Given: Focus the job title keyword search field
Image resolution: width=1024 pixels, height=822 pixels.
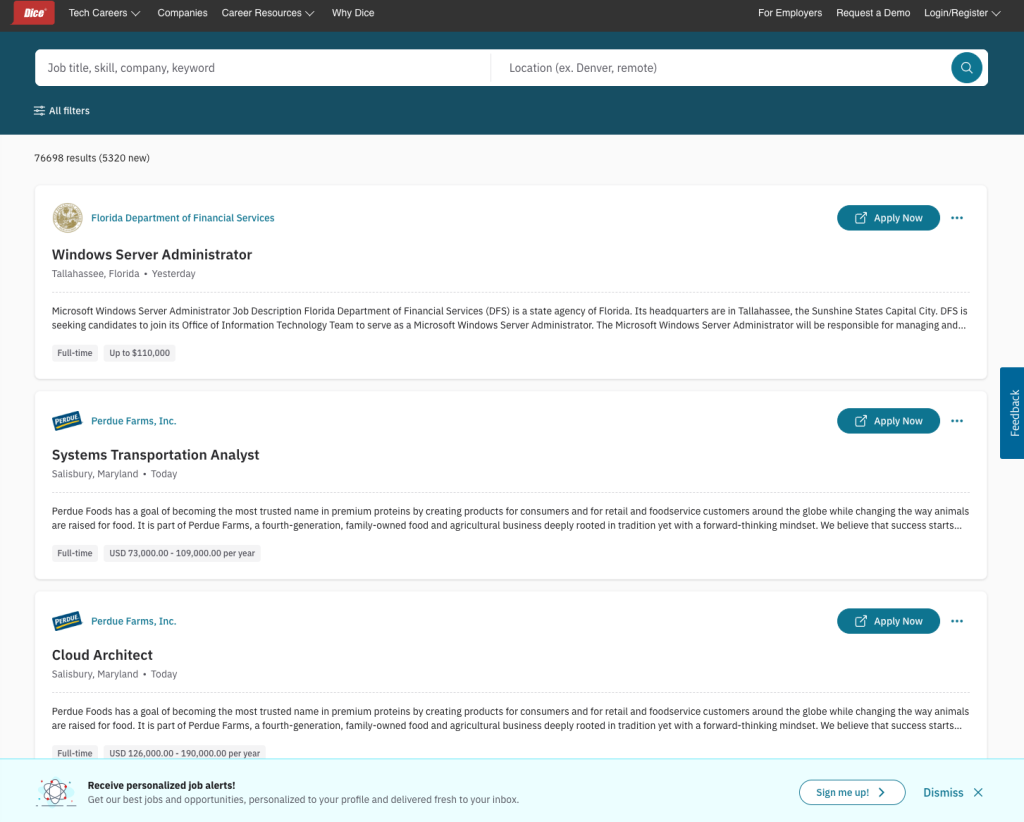Looking at the screenshot, I should pos(263,68).
